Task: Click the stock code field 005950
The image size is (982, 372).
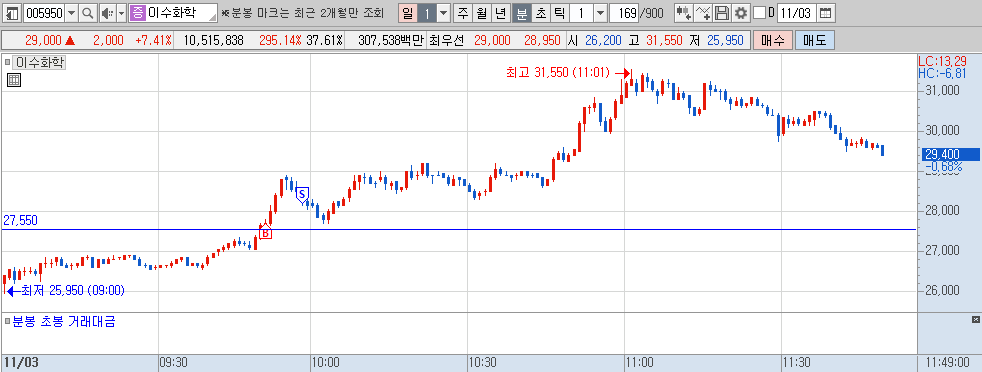Action: pos(43,13)
